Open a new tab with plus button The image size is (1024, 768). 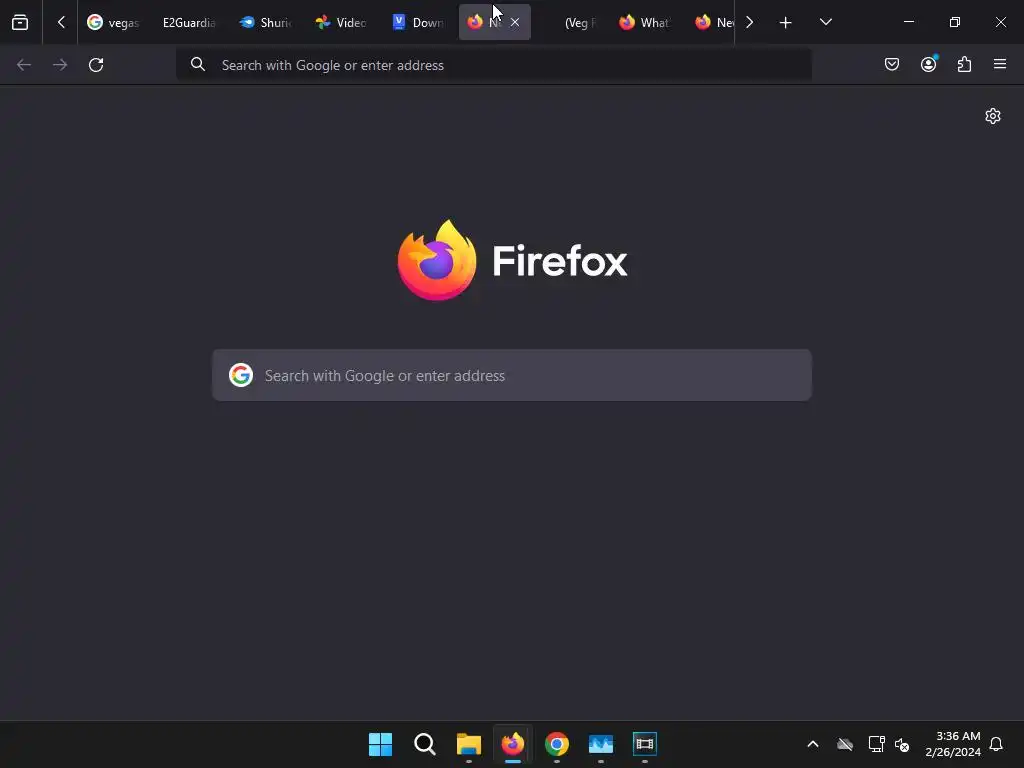(x=786, y=23)
